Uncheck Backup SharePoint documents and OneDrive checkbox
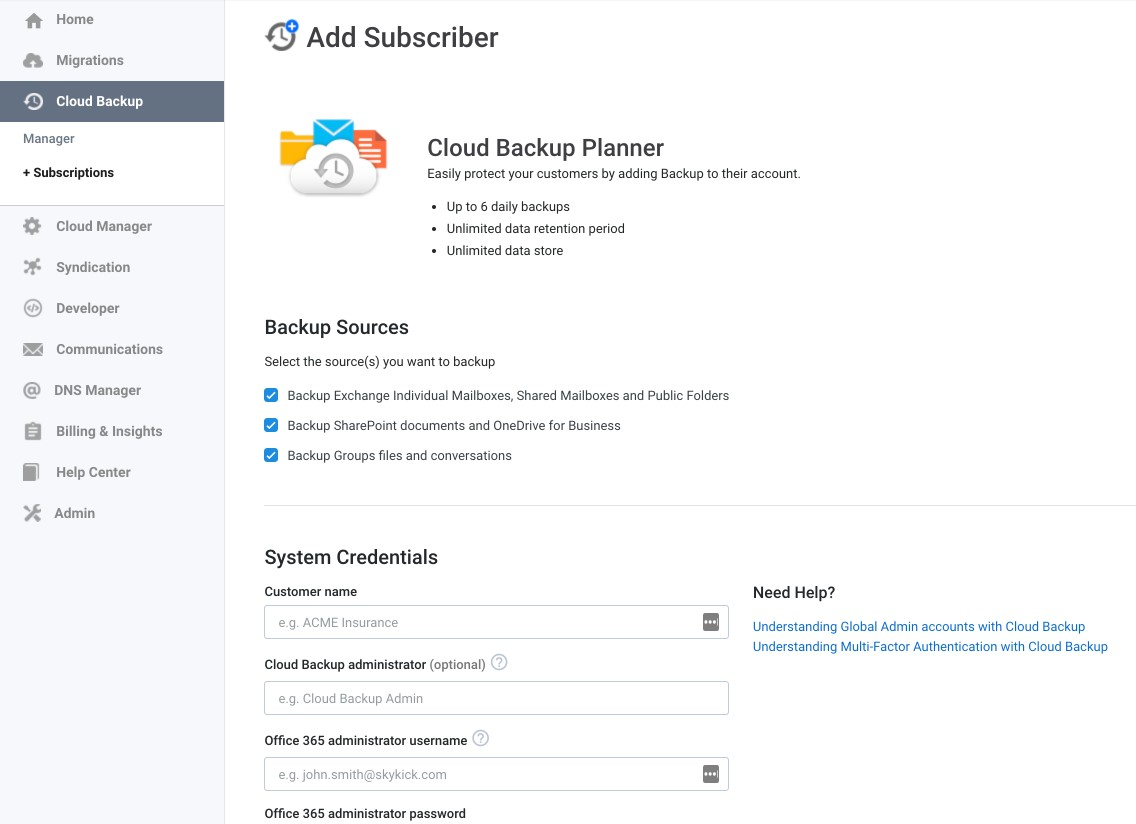 tap(271, 425)
